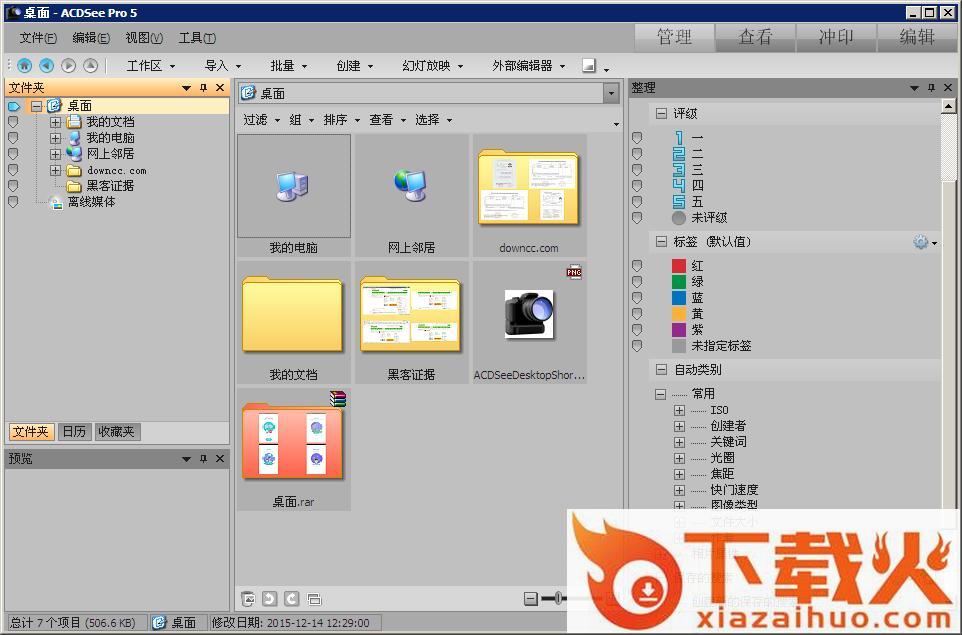The height and width of the screenshot is (635, 962).
Task: Toggle easy-select marker for 红 label
Action: click(637, 265)
